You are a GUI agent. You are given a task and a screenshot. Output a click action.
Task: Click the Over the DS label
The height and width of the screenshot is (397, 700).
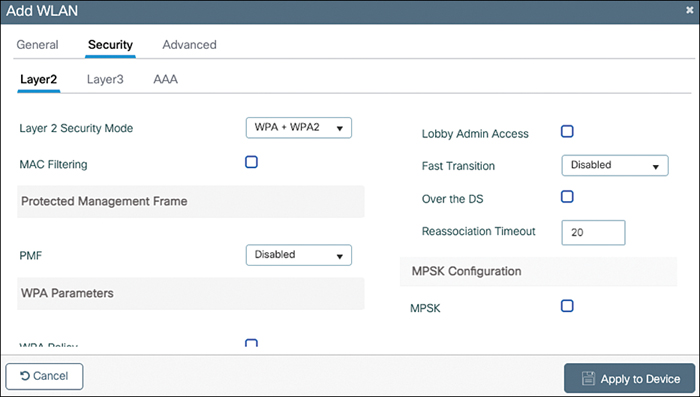coord(452,199)
